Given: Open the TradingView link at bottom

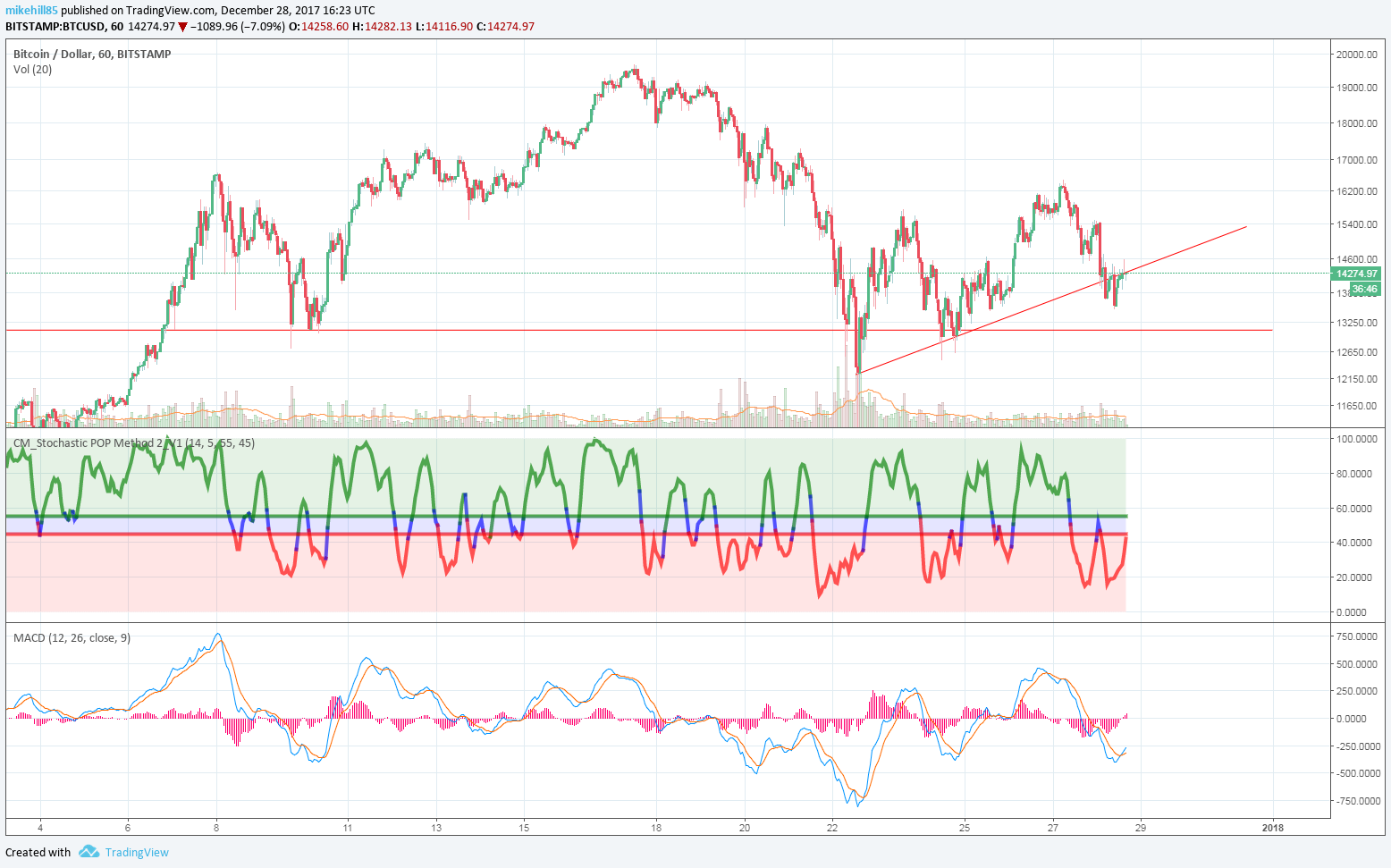Looking at the screenshot, I should pos(137,852).
